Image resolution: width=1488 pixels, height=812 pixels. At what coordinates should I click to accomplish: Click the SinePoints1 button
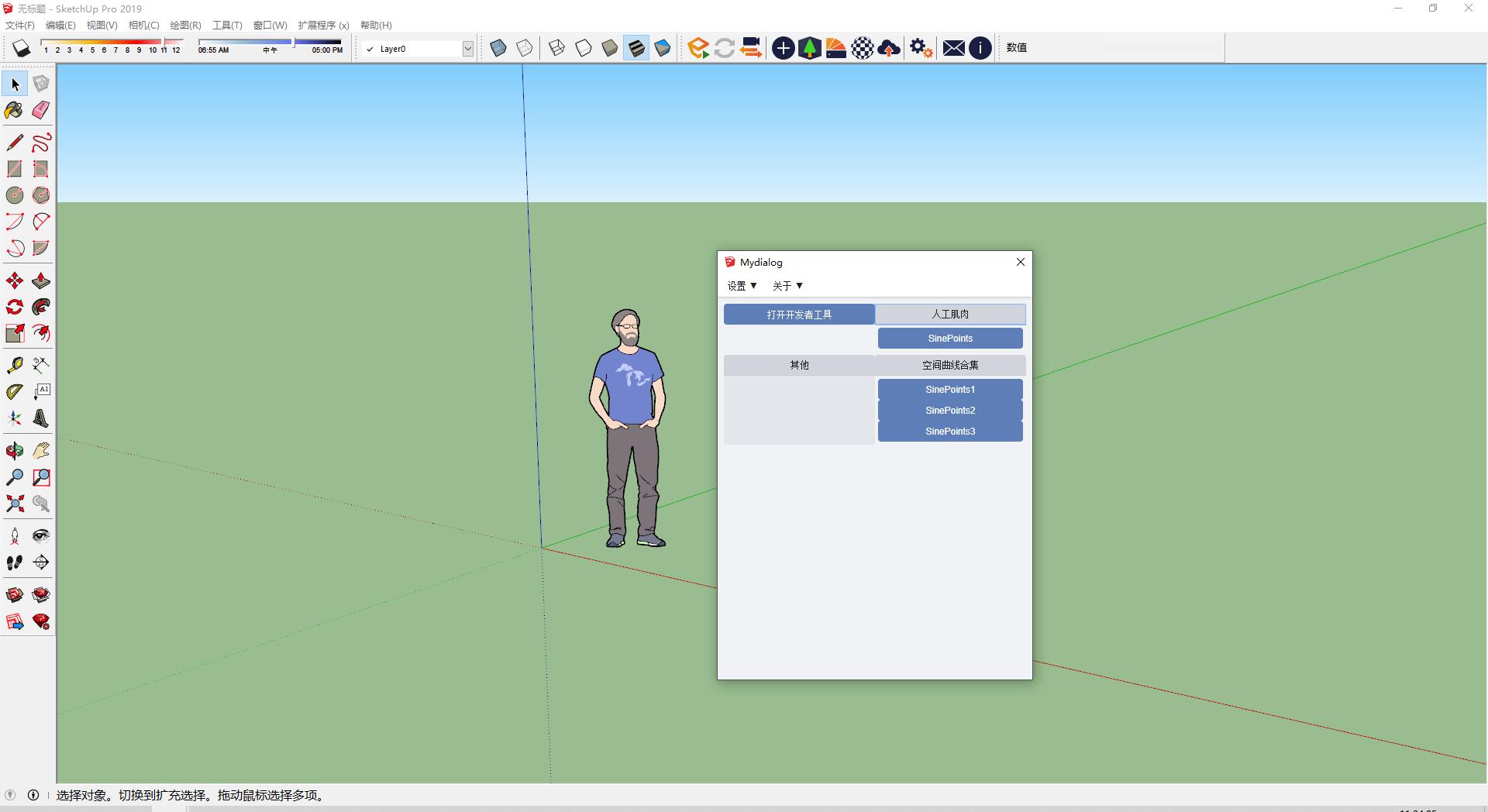(950, 390)
